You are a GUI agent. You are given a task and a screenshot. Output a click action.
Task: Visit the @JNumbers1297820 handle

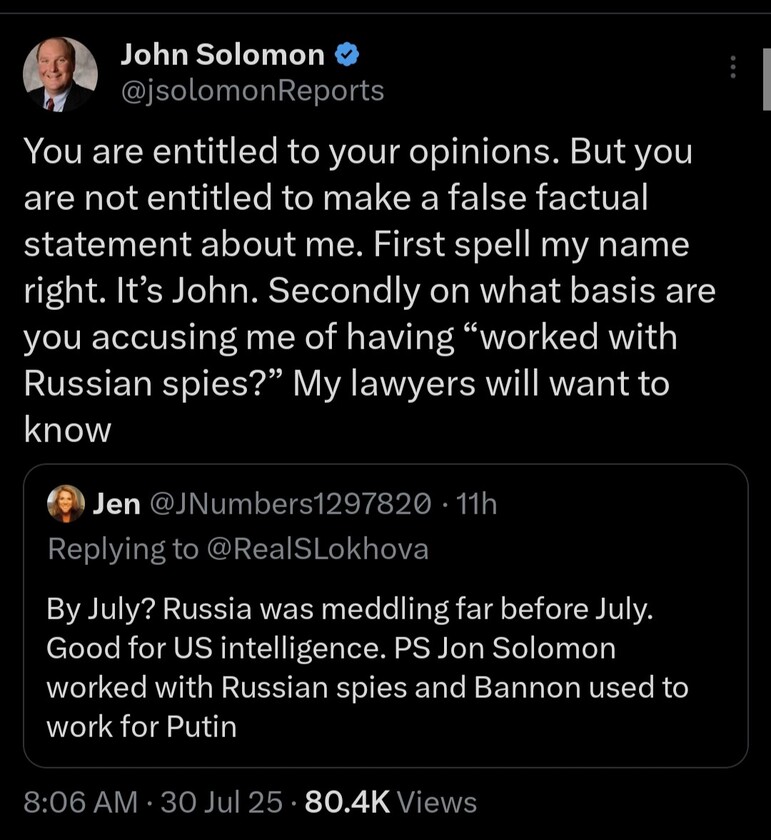(290, 504)
